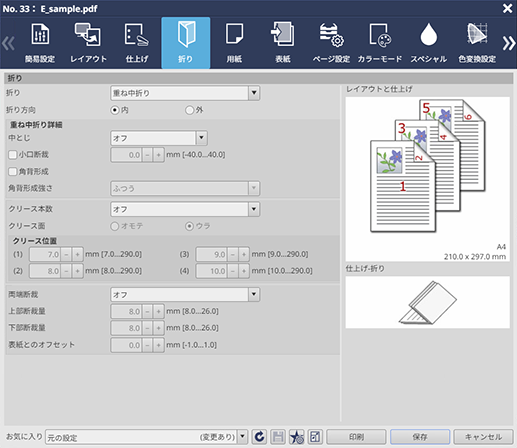The height and width of the screenshot is (448, 517).
Task: Click the 保存 save button
Action: click(420, 437)
